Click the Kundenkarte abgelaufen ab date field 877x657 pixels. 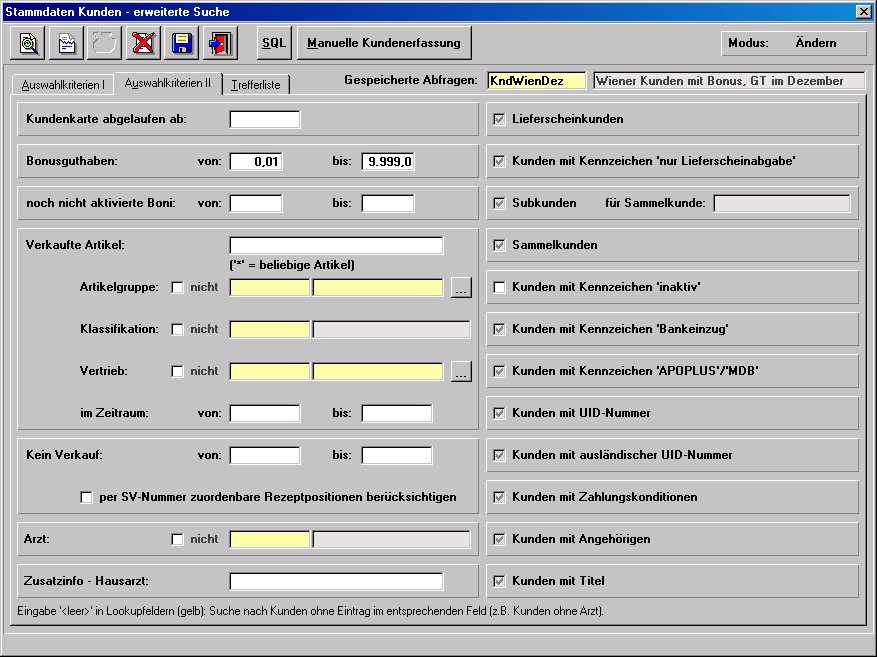264,120
